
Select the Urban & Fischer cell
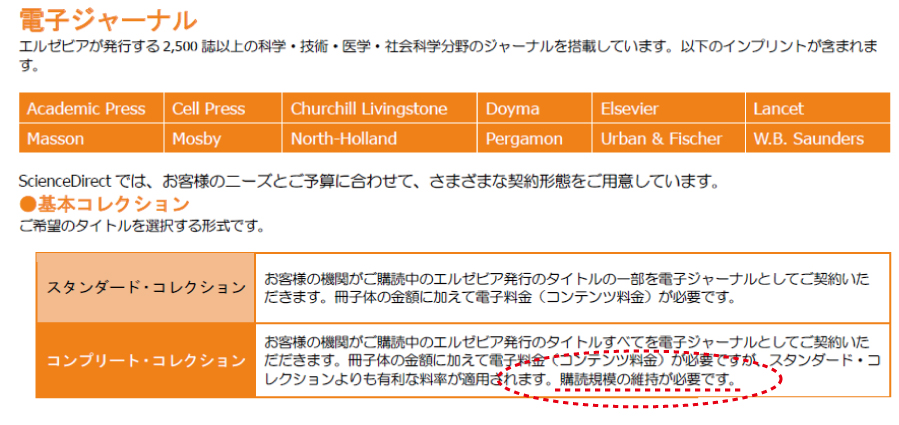pos(669,138)
